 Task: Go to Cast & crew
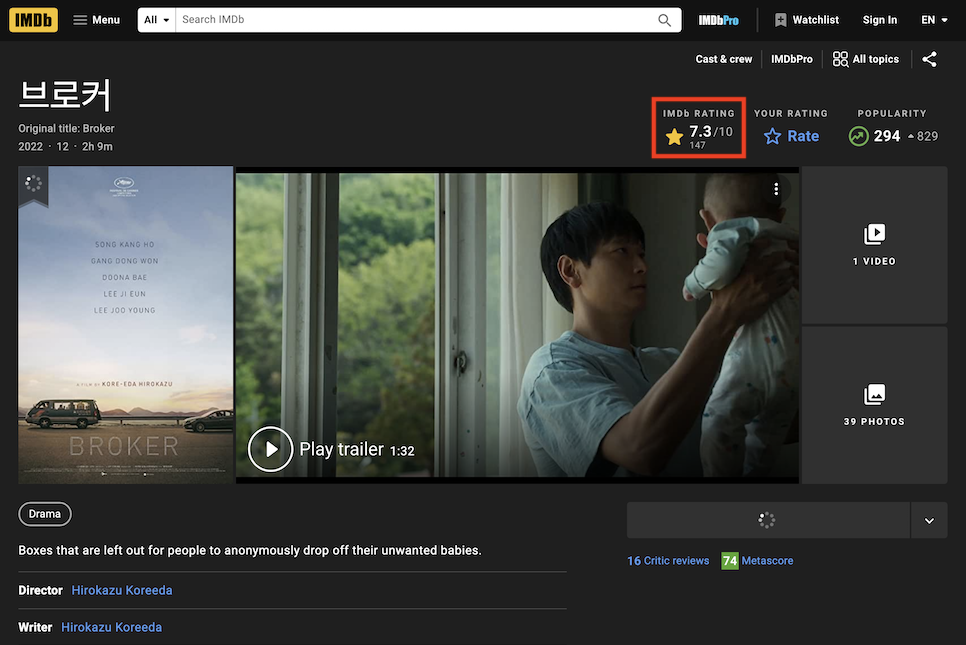tap(724, 59)
